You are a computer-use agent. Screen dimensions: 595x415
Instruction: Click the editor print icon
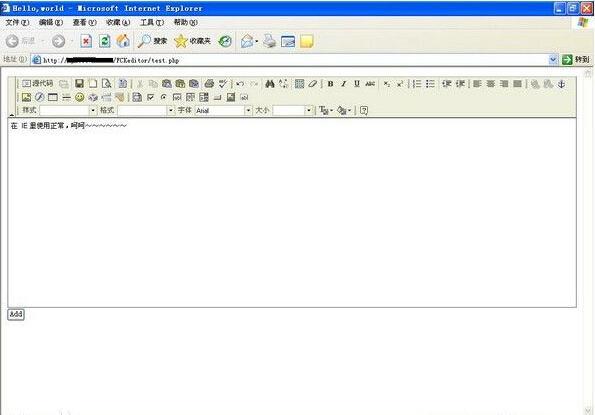tap(209, 84)
